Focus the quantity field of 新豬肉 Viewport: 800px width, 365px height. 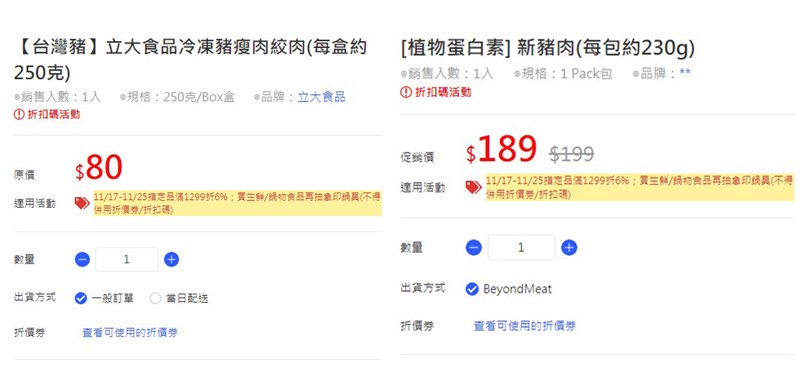pos(521,248)
